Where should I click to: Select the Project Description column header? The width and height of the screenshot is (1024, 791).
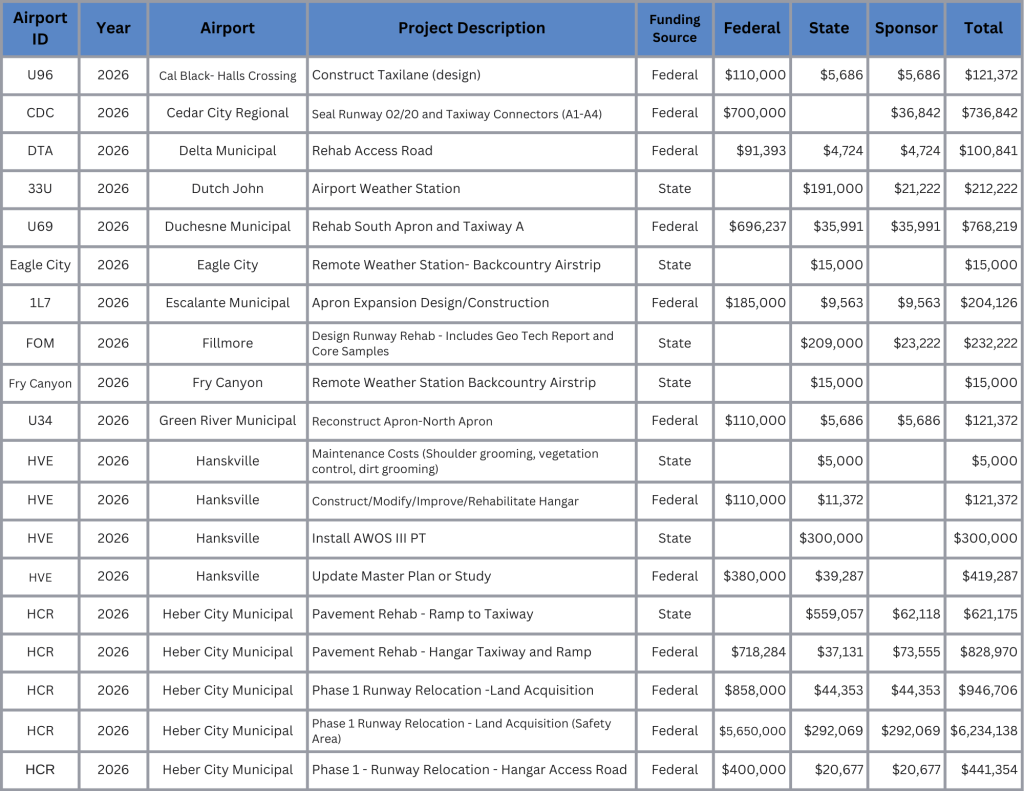471,28
